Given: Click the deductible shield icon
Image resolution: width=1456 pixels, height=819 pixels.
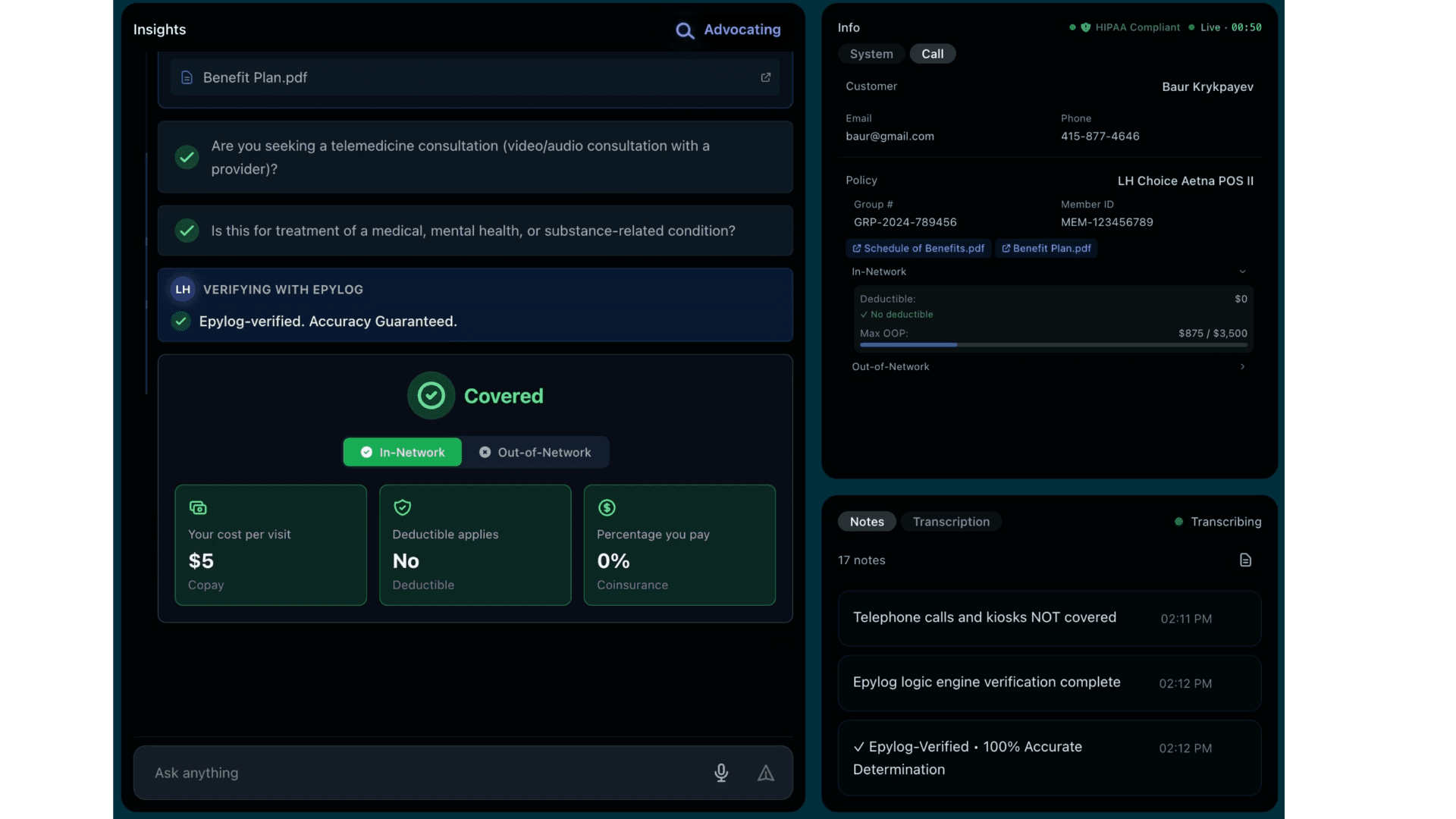Looking at the screenshot, I should [x=403, y=507].
